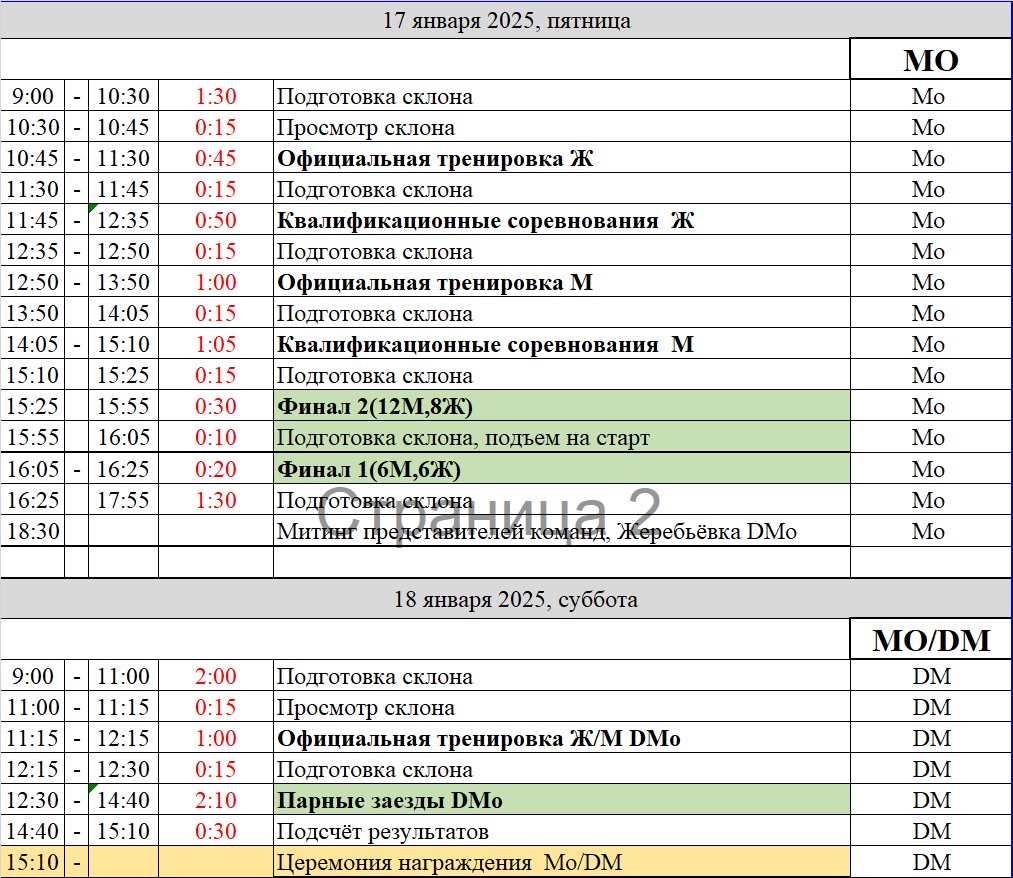Click the green cell 'Финал 1(6М,6Ж)'
Image resolution: width=1013 pixels, height=878 pixels.
561,468
